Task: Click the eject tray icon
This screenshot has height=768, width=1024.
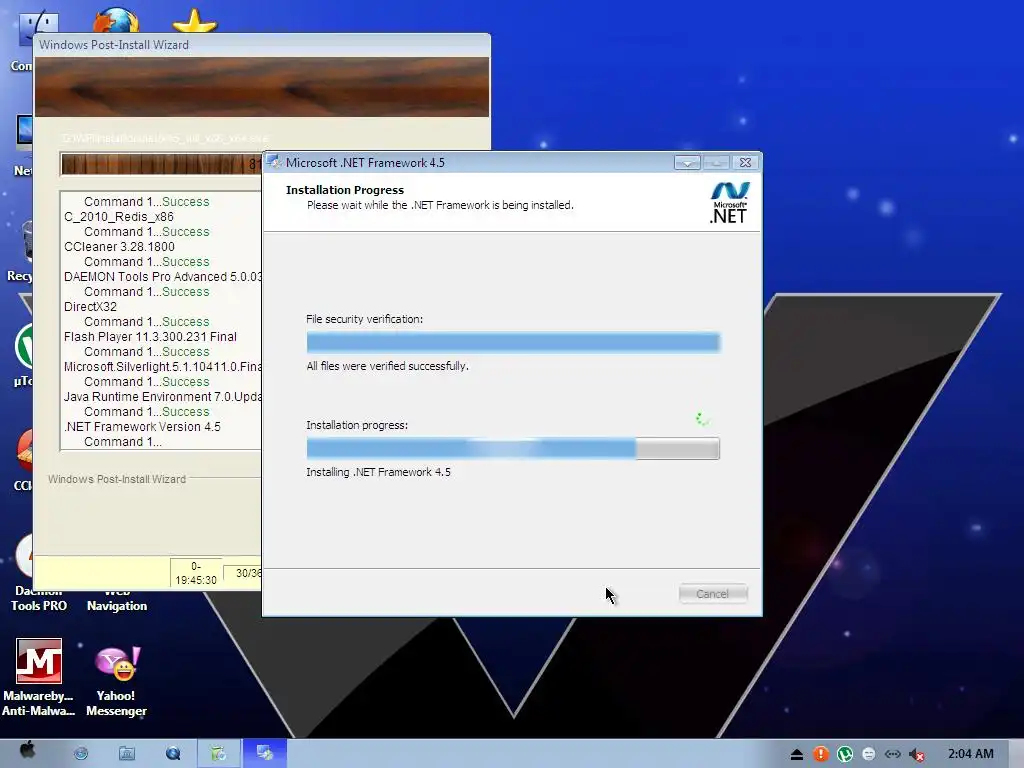Action: pyautogui.click(x=796, y=755)
